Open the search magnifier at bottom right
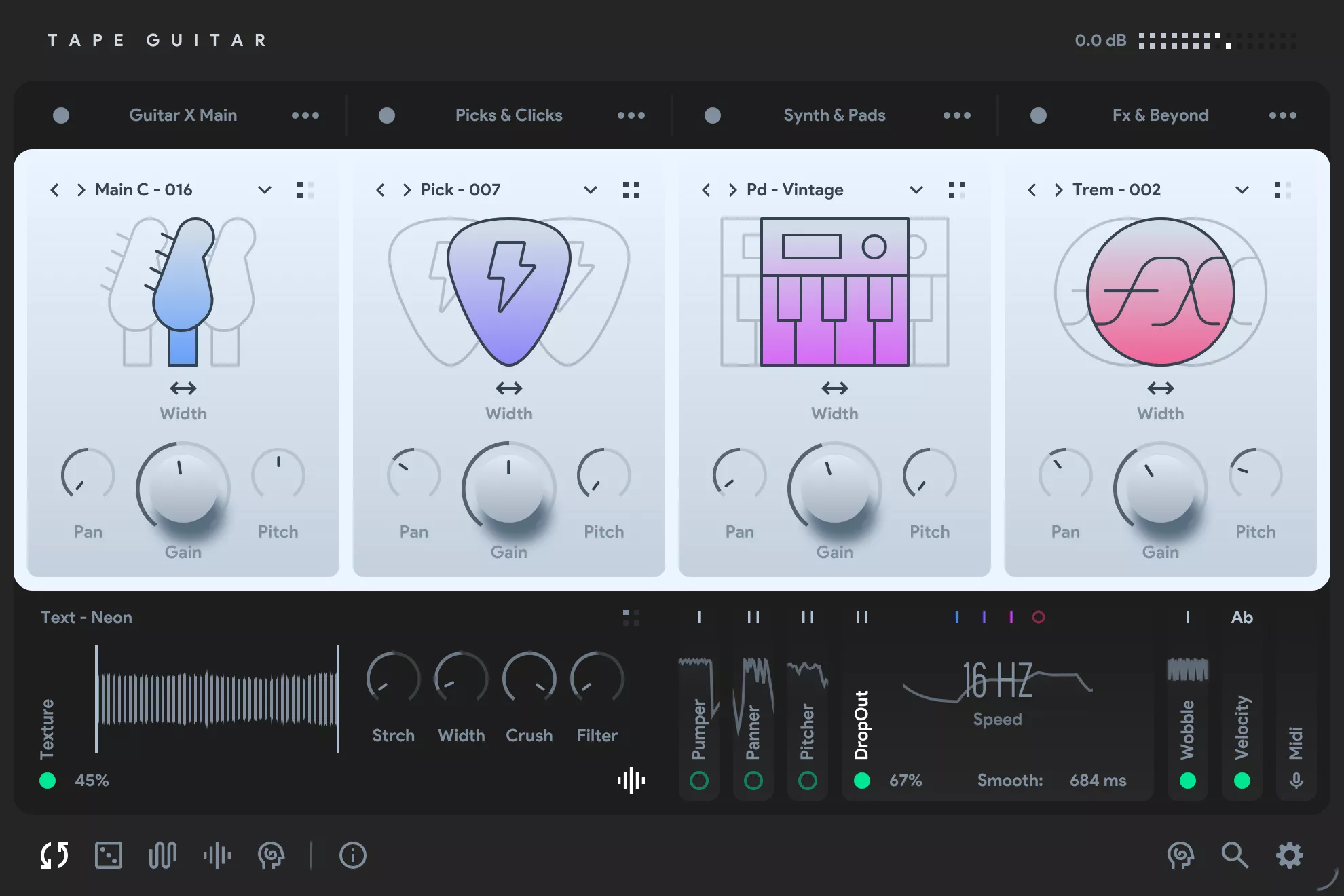Screen dimensions: 1344x896 [x=1235, y=855]
